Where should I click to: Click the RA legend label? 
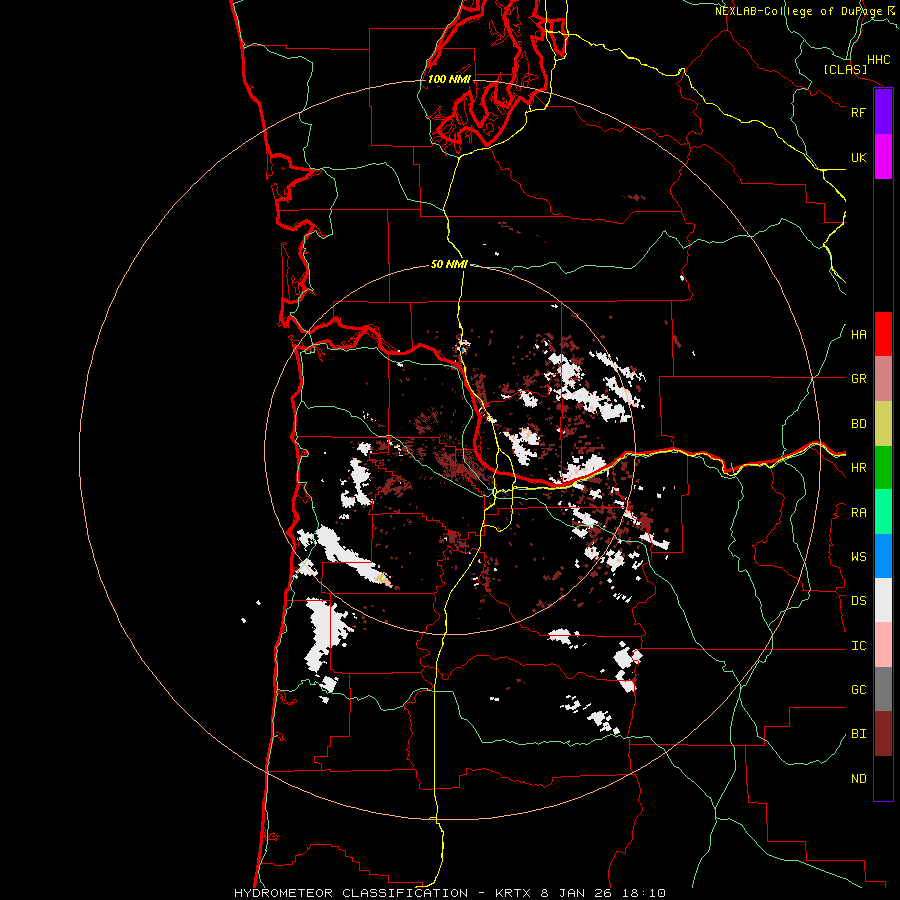click(x=858, y=513)
